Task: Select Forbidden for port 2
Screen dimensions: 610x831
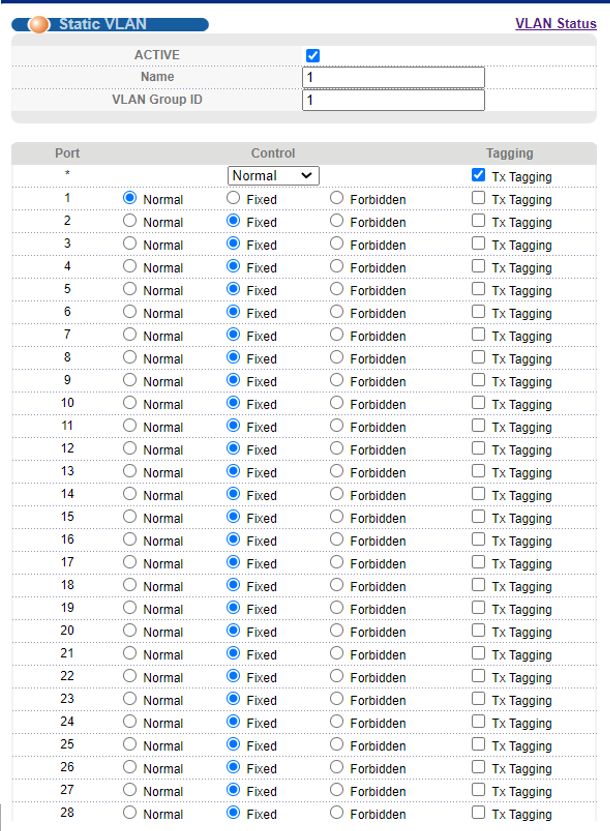Action: coord(337,220)
